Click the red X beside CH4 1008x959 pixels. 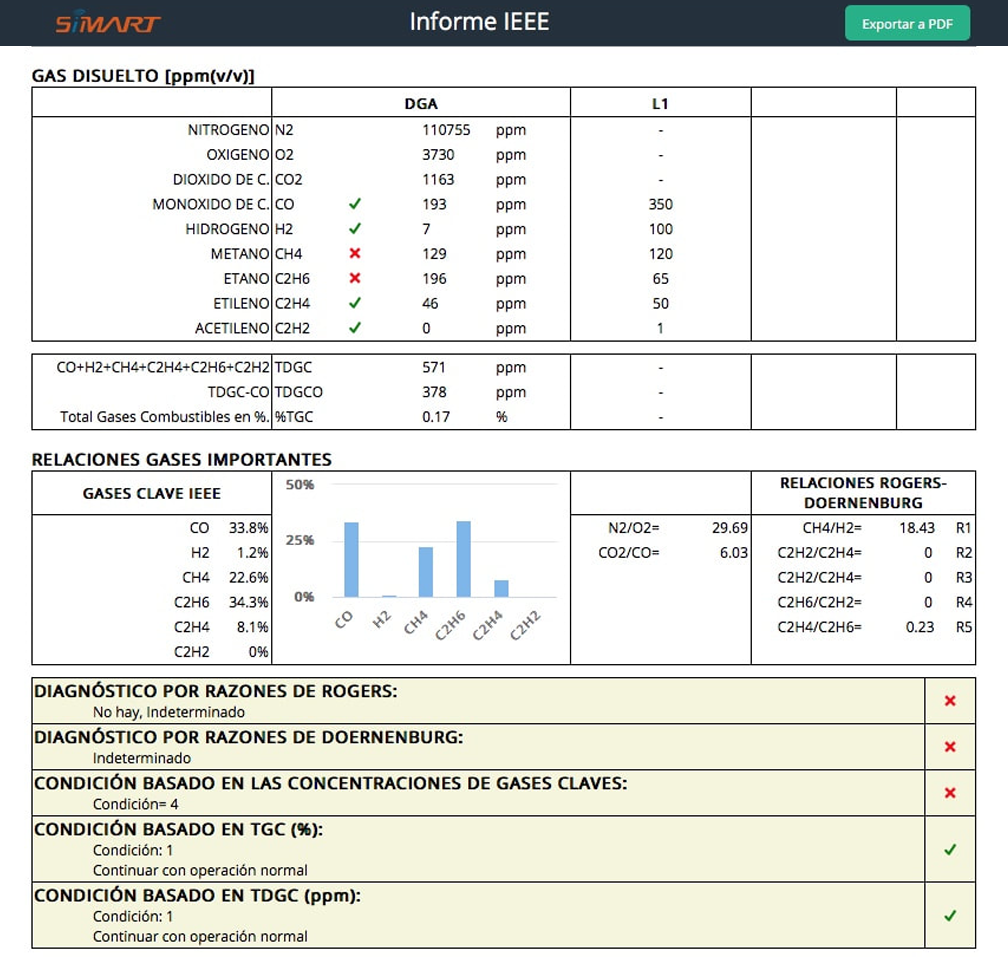pyautogui.click(x=354, y=254)
